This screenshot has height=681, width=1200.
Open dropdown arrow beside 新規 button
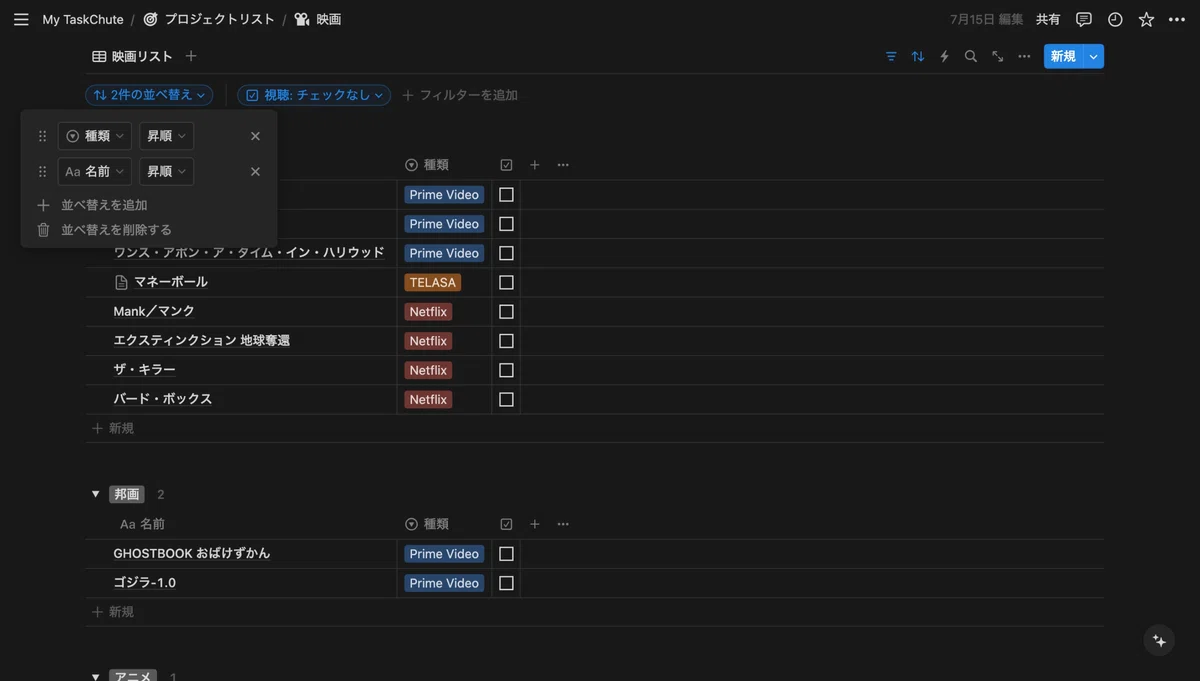coord(1093,57)
